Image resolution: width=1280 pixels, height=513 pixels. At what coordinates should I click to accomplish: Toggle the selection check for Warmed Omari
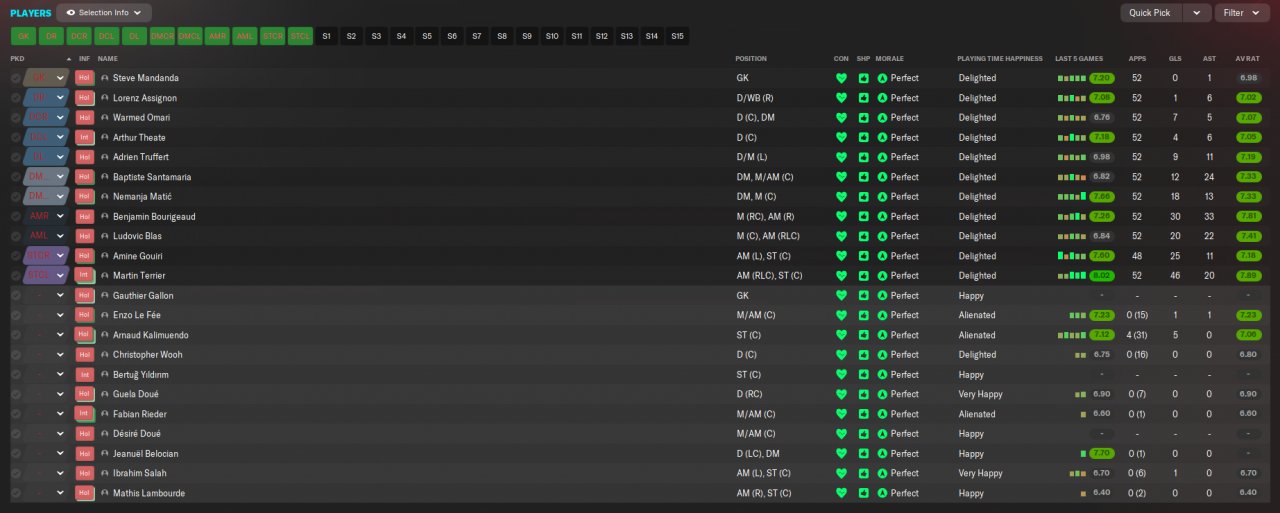[16, 117]
